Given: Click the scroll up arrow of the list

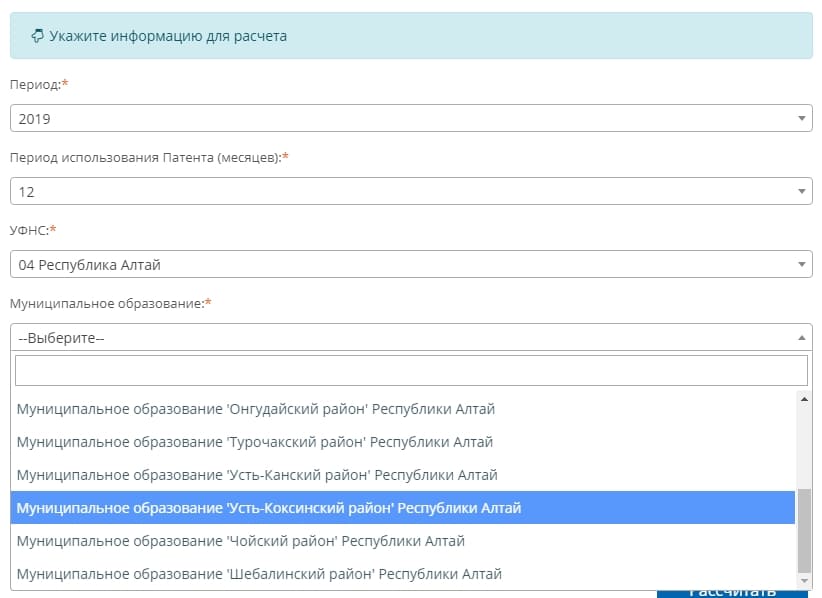Looking at the screenshot, I should pos(804,399).
